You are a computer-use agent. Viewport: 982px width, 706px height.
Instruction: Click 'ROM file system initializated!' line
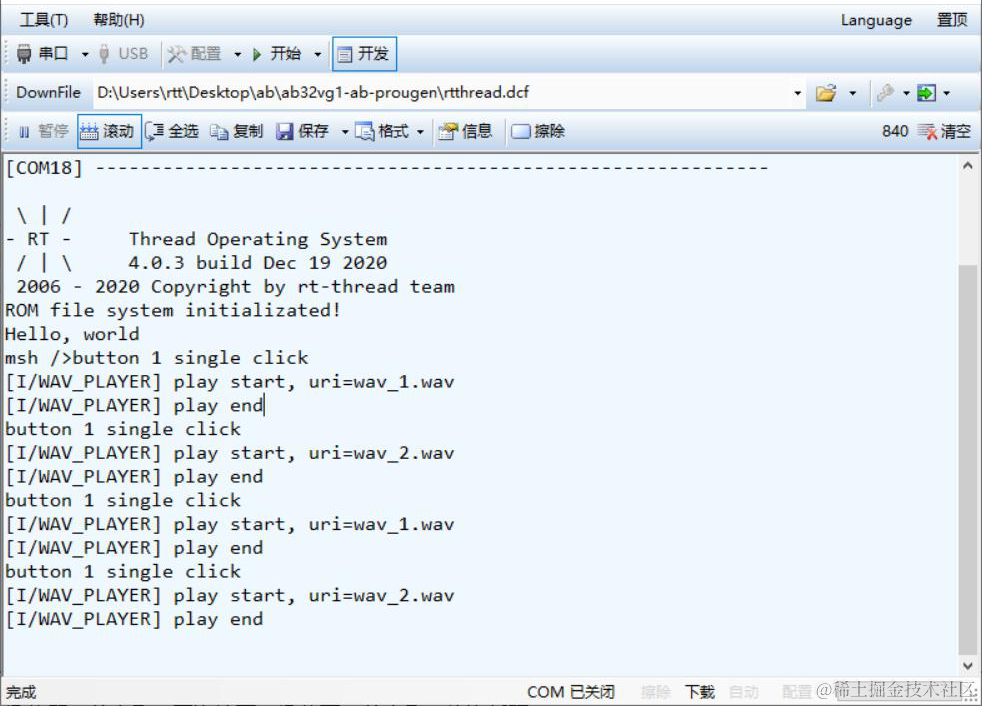tap(173, 311)
